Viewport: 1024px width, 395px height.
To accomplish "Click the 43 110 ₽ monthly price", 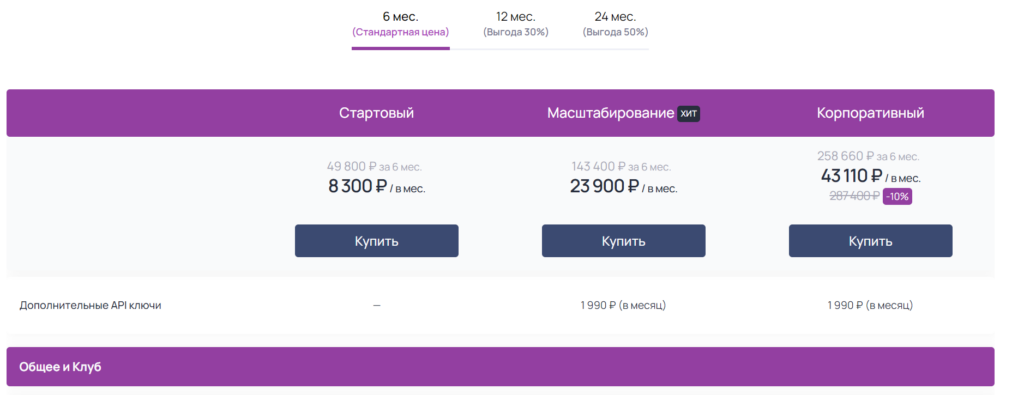I will point(852,176).
